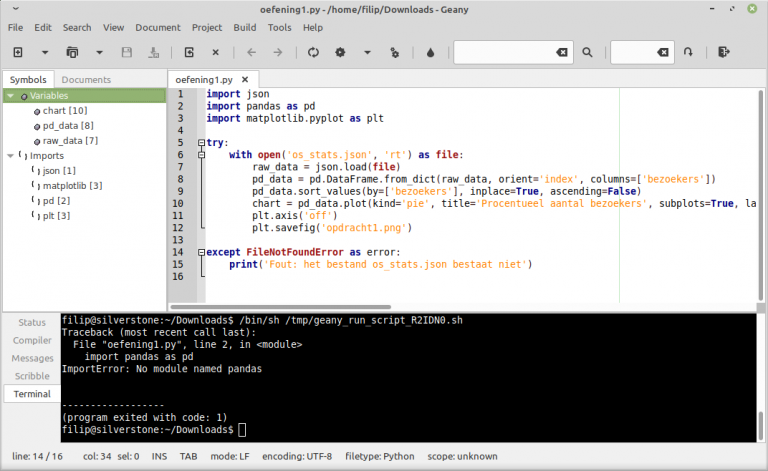The height and width of the screenshot is (471, 768).
Task: Select the matplotlib [3] import
Action: coord(72,186)
